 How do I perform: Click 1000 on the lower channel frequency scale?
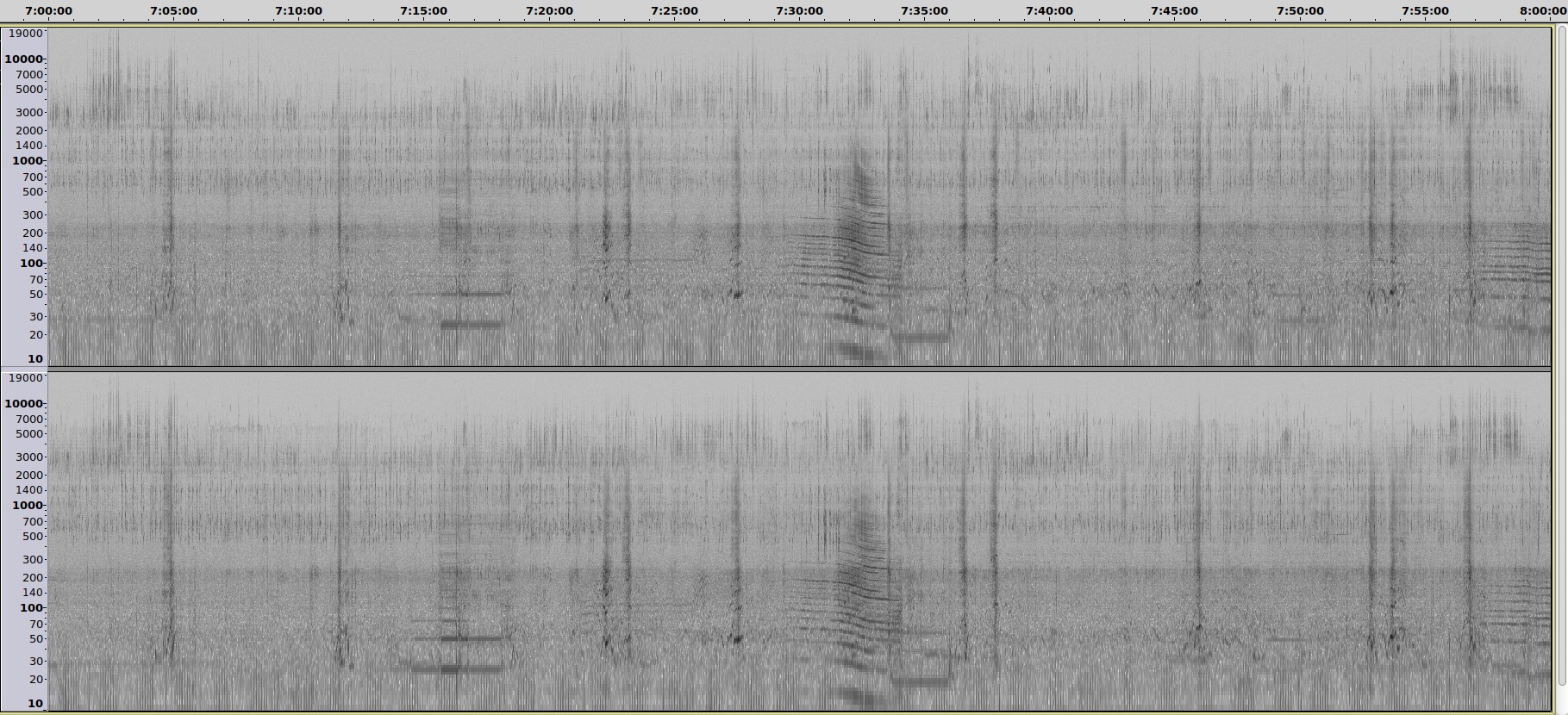(x=28, y=506)
